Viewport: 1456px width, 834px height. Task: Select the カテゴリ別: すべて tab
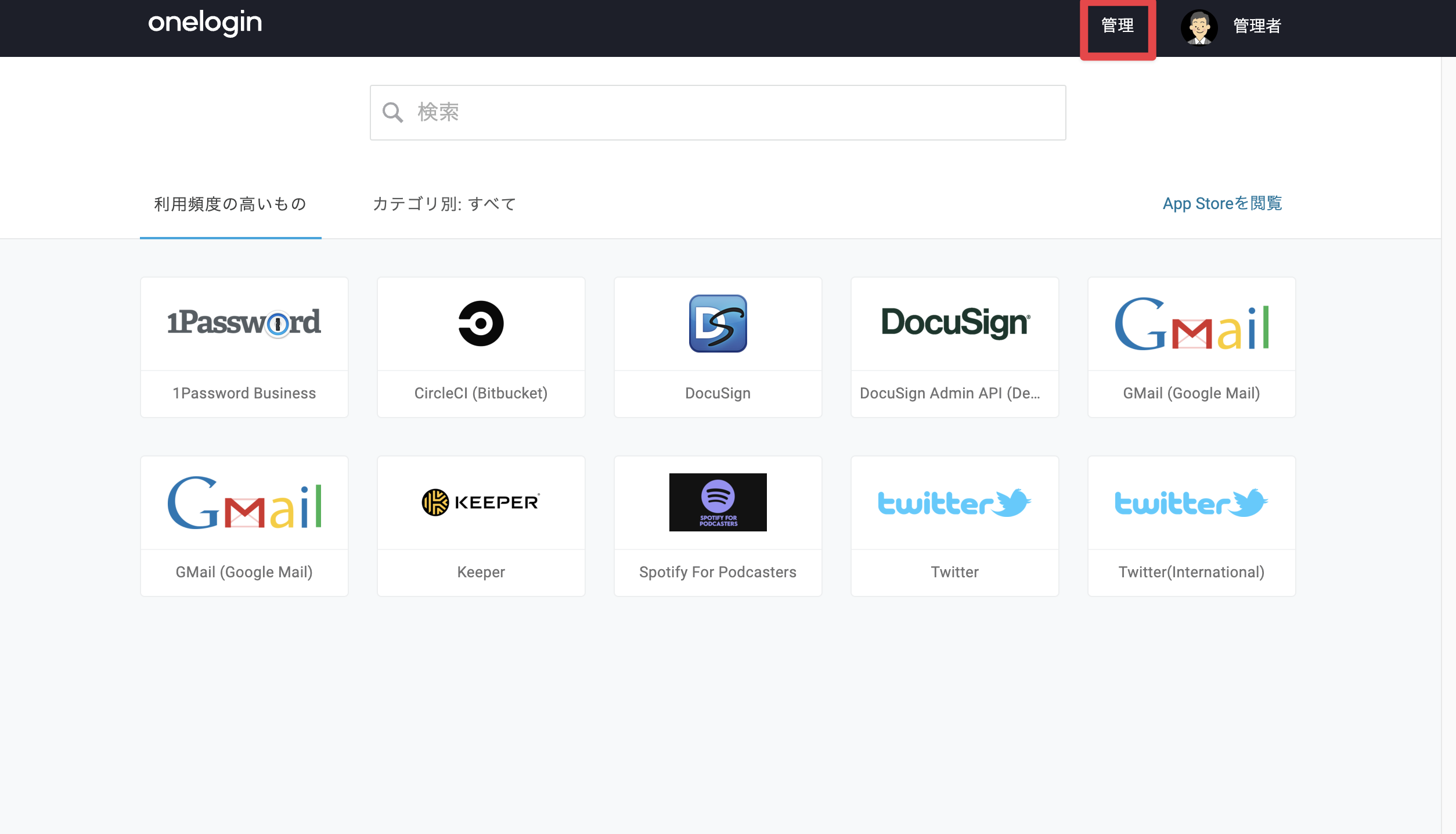(444, 204)
